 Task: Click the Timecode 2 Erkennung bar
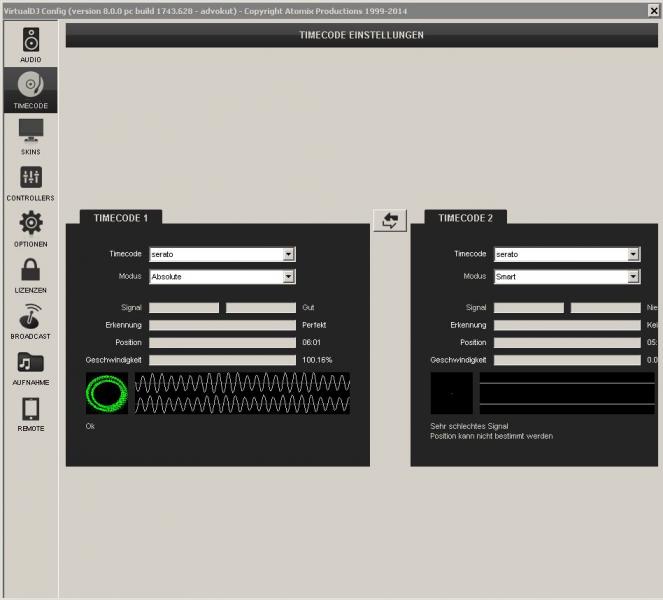pos(567,325)
